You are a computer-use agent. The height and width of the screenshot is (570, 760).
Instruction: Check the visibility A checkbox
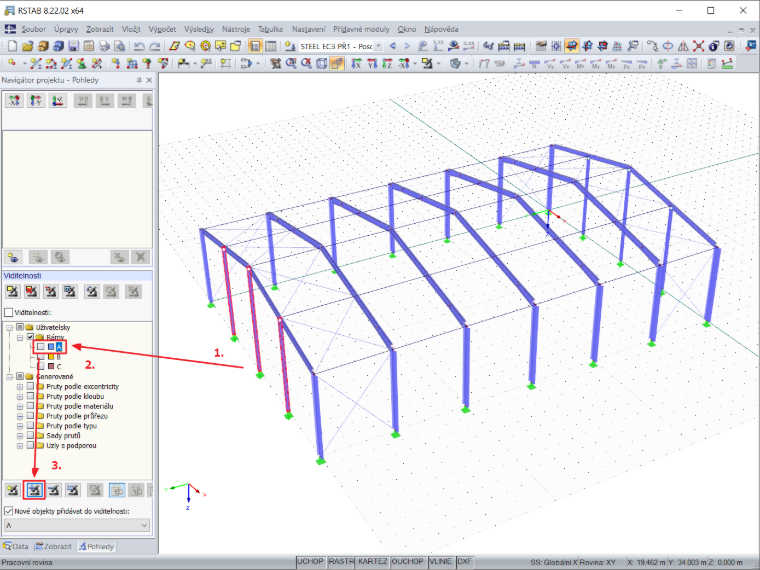tap(41, 347)
